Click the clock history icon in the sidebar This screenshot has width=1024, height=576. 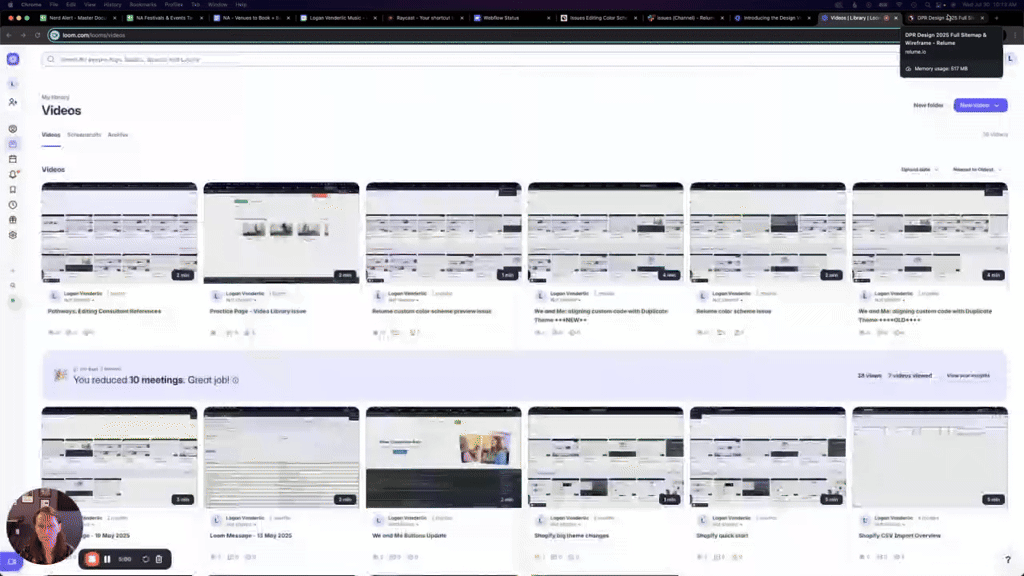(x=13, y=204)
